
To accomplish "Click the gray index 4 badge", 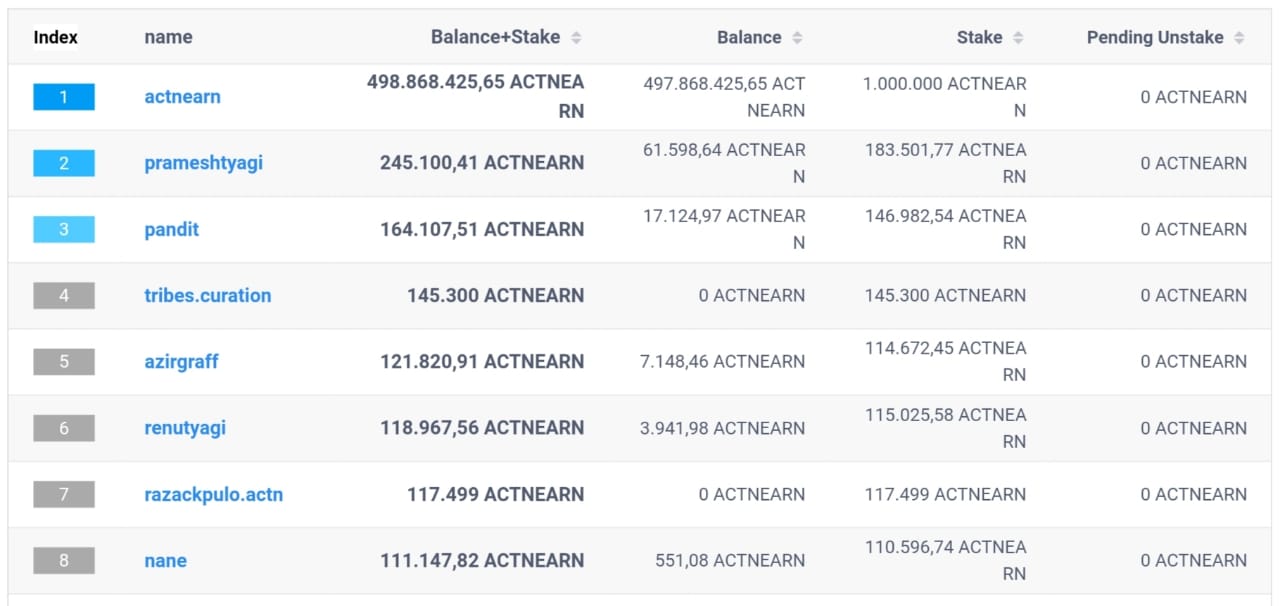I will pos(64,295).
